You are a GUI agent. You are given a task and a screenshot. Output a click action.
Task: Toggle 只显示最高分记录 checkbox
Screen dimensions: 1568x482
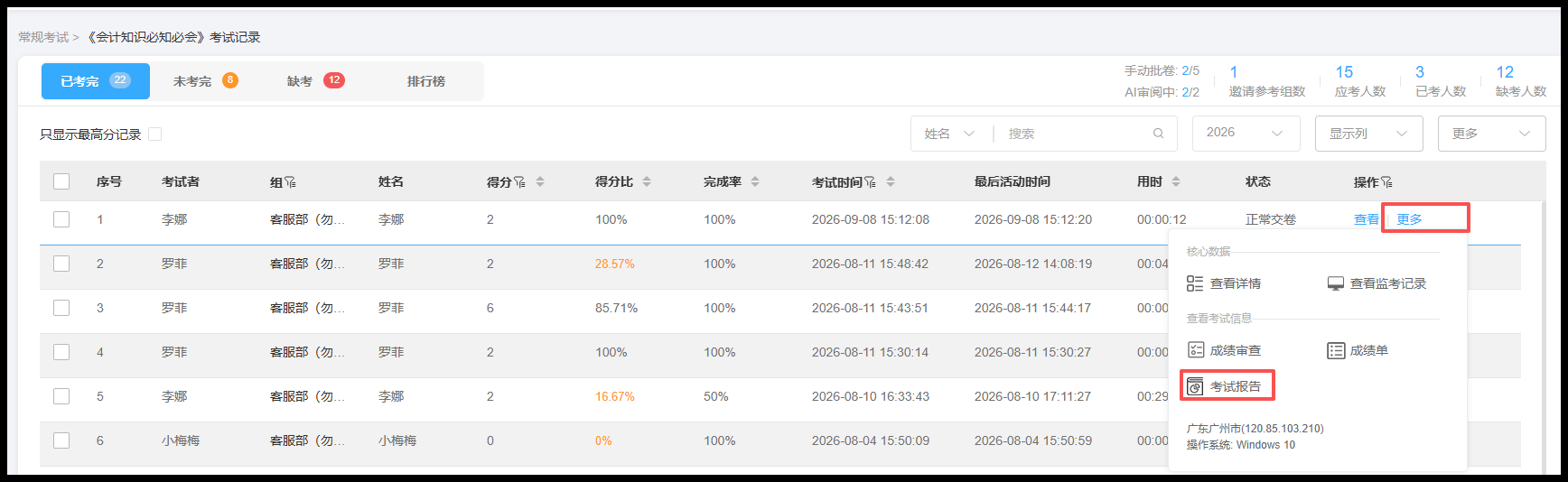[155, 134]
